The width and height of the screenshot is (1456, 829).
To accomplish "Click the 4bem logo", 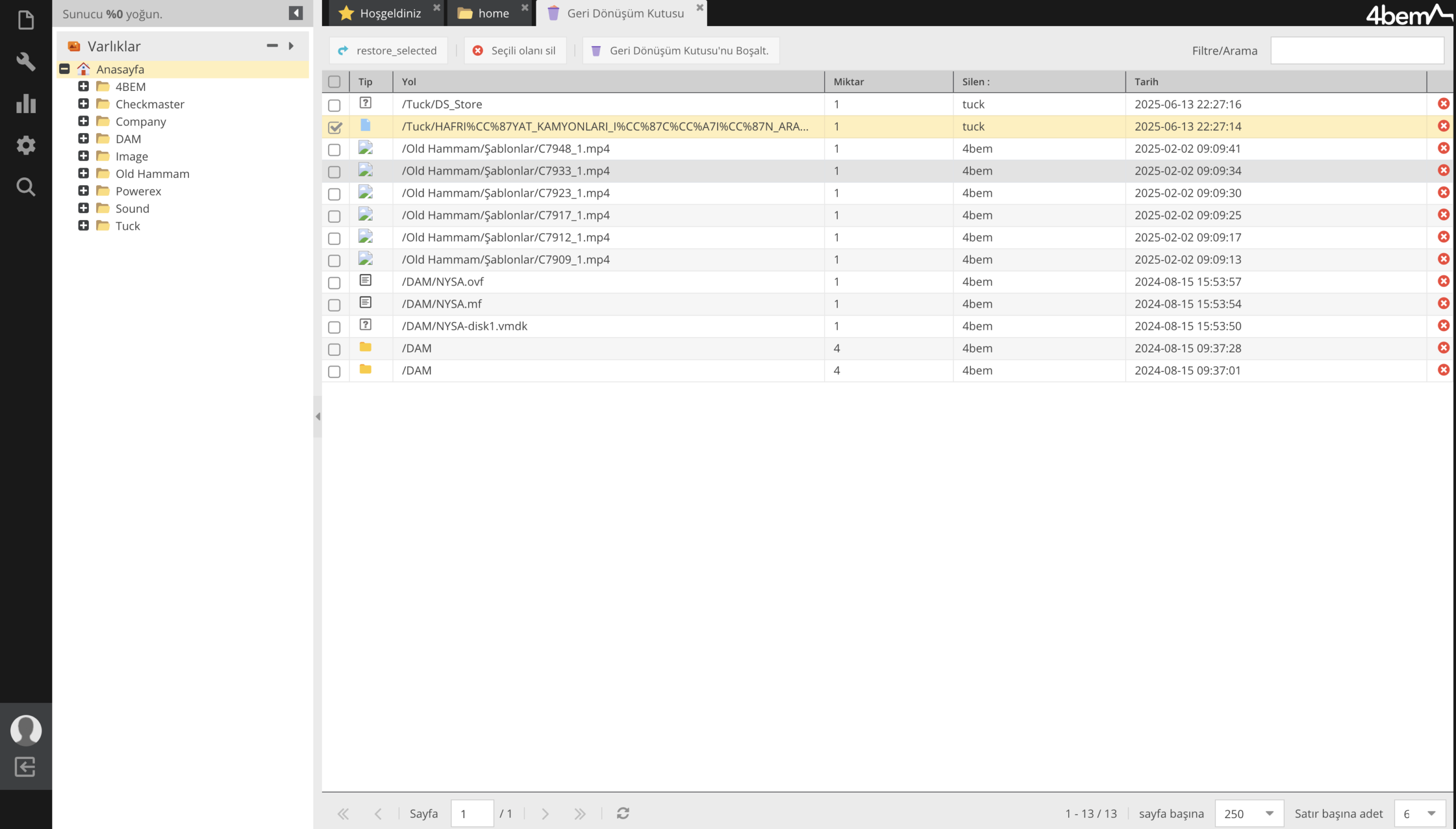I will (1409, 14).
